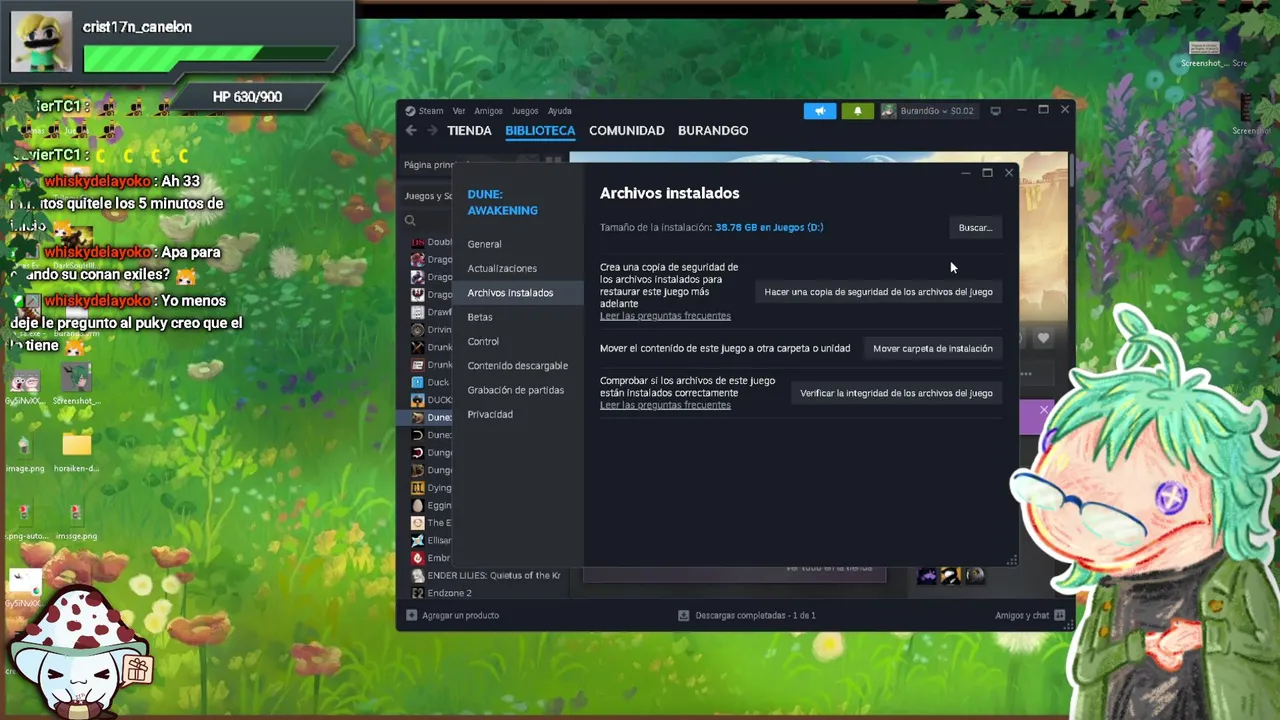
Task: Switch to the TIENDA tab
Action: coord(469,131)
